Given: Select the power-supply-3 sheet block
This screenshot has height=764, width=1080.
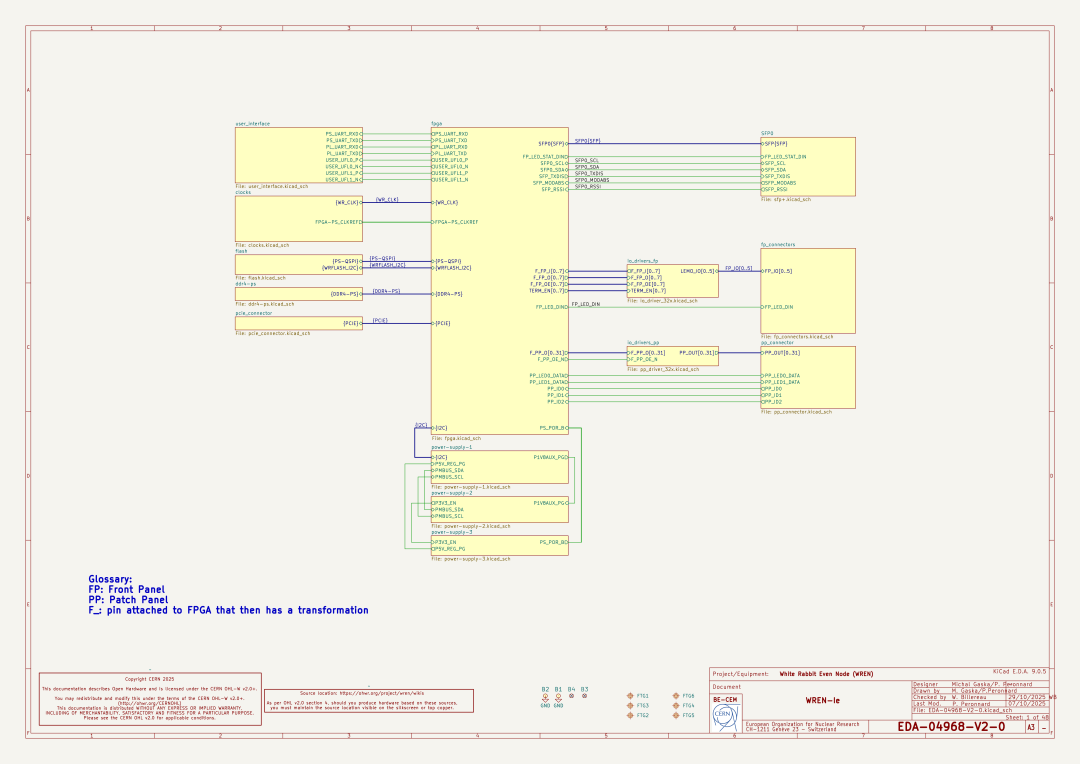Looking at the screenshot, I should pyautogui.click(x=499, y=546).
